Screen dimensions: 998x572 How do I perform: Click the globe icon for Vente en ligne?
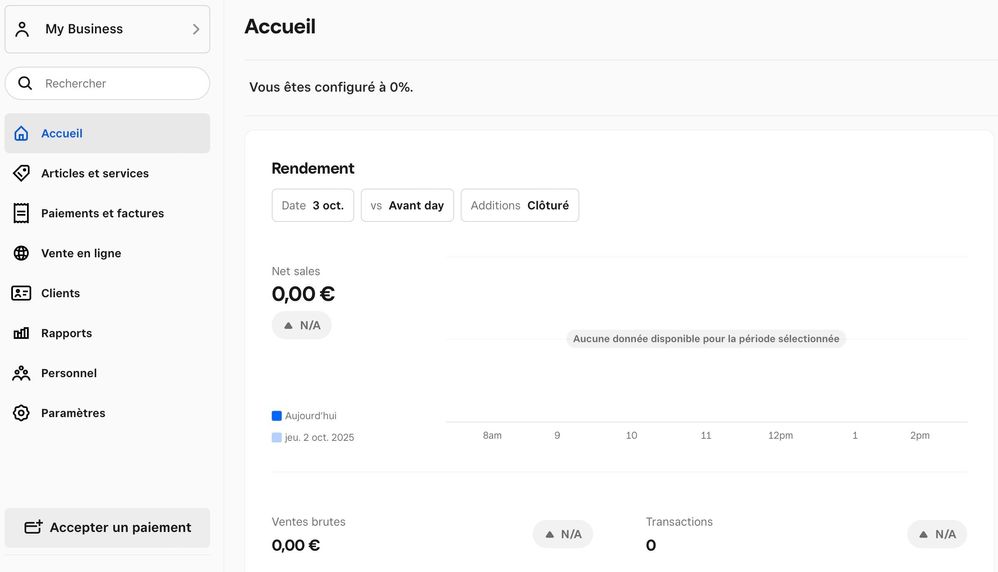click(x=21, y=253)
